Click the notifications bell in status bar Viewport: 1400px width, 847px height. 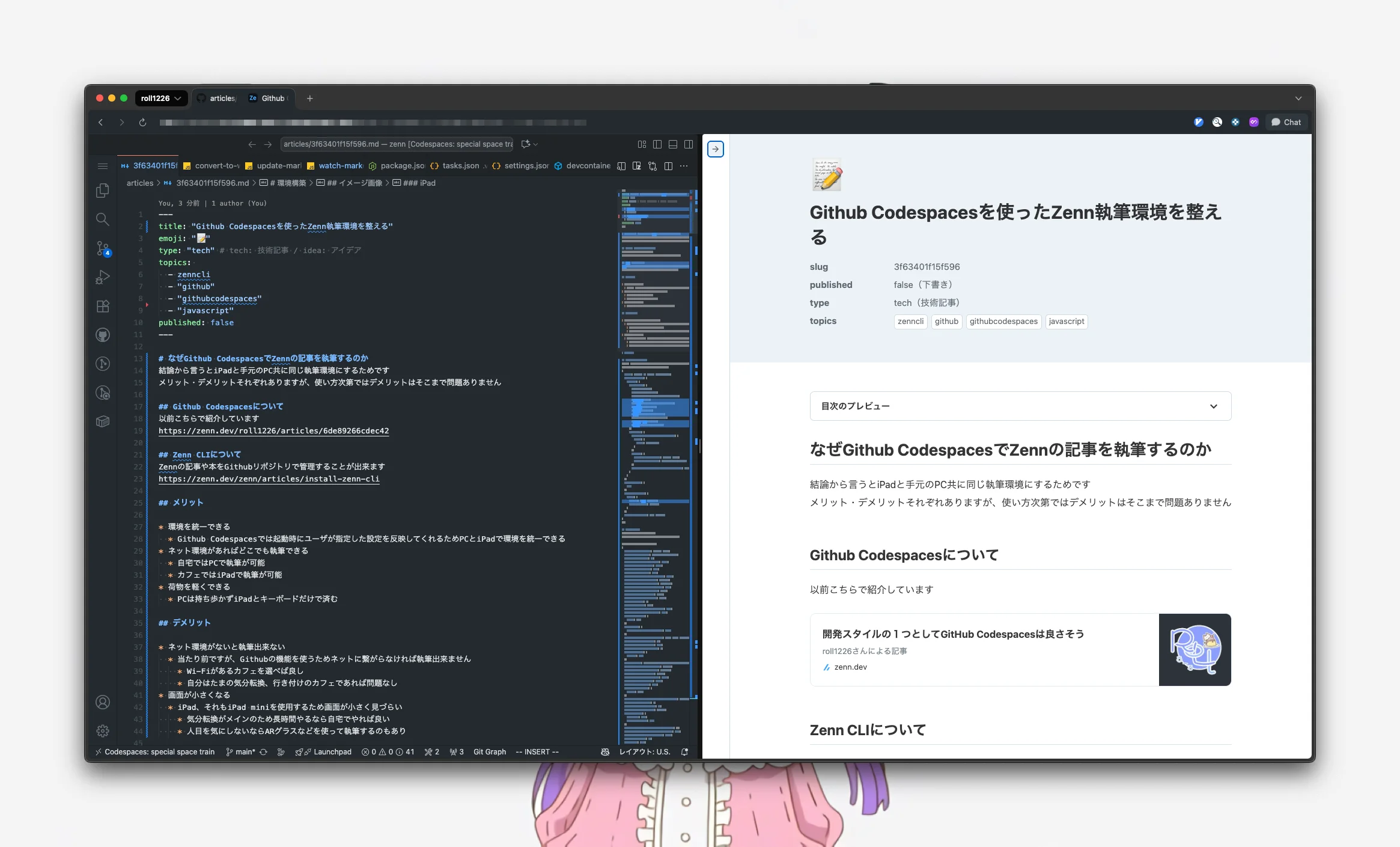tap(684, 752)
